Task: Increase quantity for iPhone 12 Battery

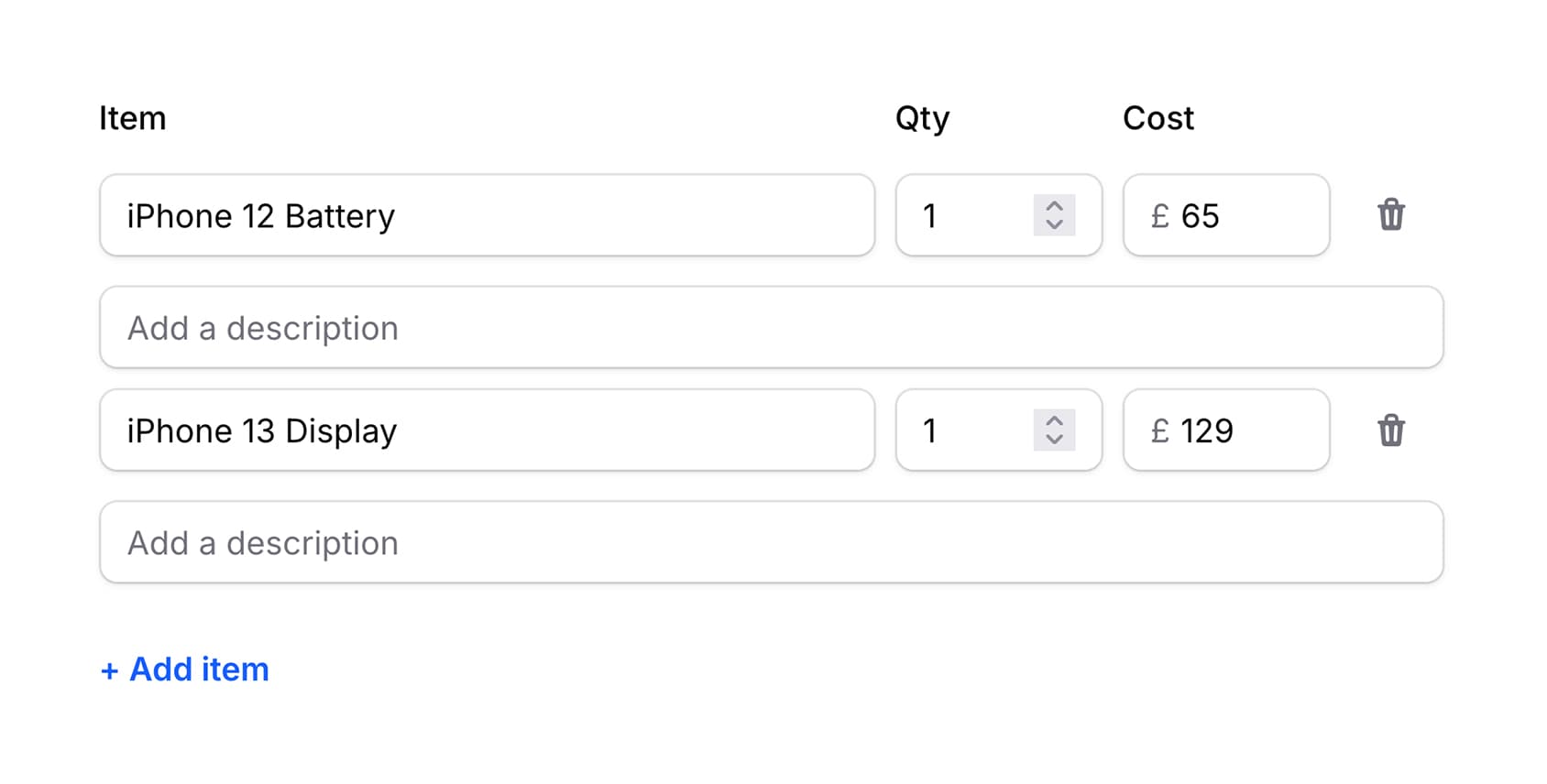Action: point(1054,206)
